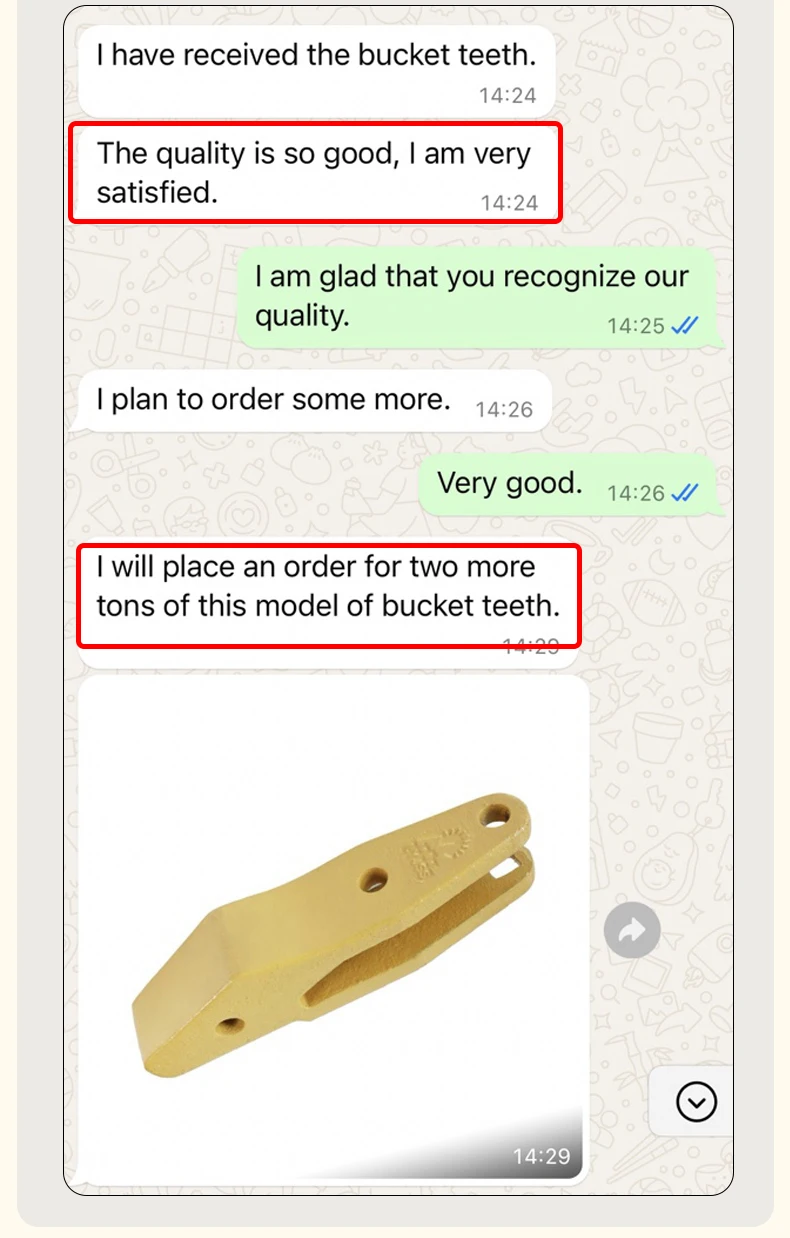Click the 14:24 time under 'very satisfied'

point(509,203)
